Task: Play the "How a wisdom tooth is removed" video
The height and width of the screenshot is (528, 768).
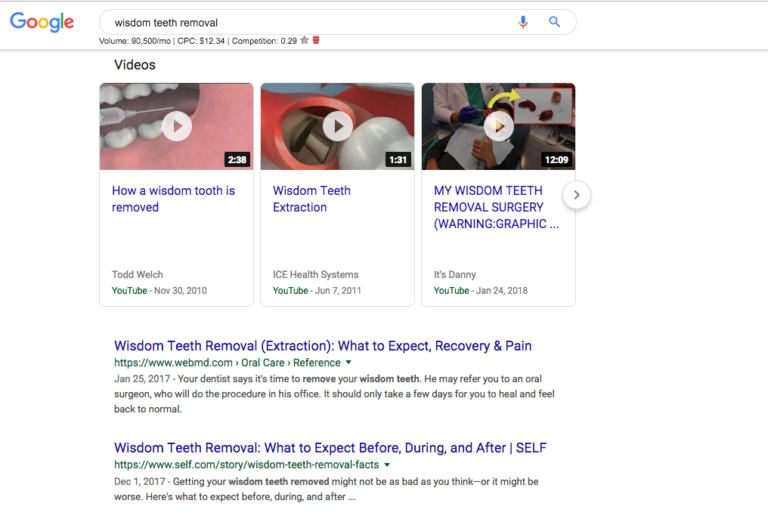Action: (x=177, y=126)
